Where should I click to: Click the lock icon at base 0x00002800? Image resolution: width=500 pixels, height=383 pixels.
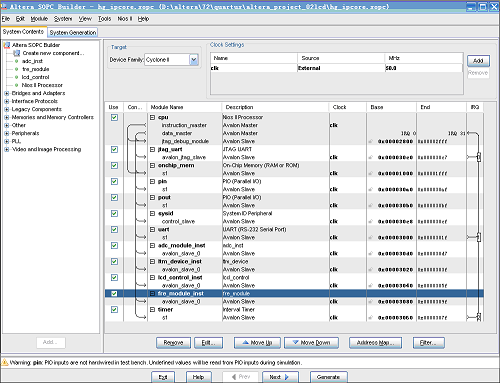(371, 141)
